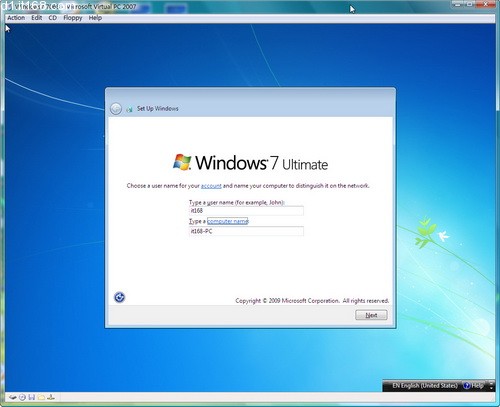
Task: Close the Virtual PC window
Action: click(485, 4)
